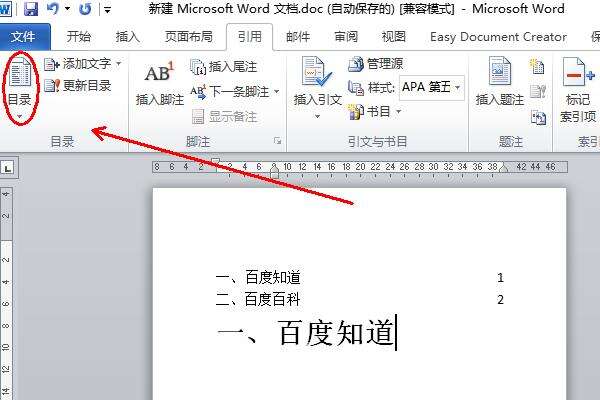Click the heading 一、百度知道 in the document
The image size is (600, 400).
click(x=306, y=333)
